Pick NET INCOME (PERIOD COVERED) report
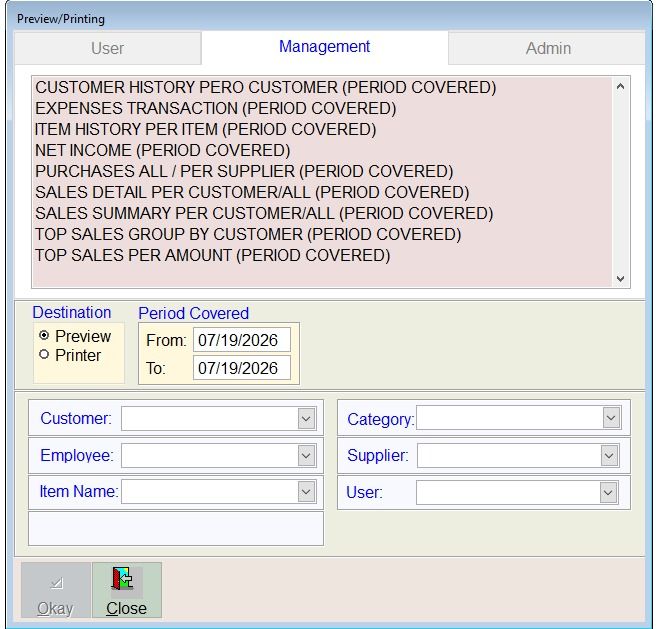The height and width of the screenshot is (629, 663). [x=162, y=150]
